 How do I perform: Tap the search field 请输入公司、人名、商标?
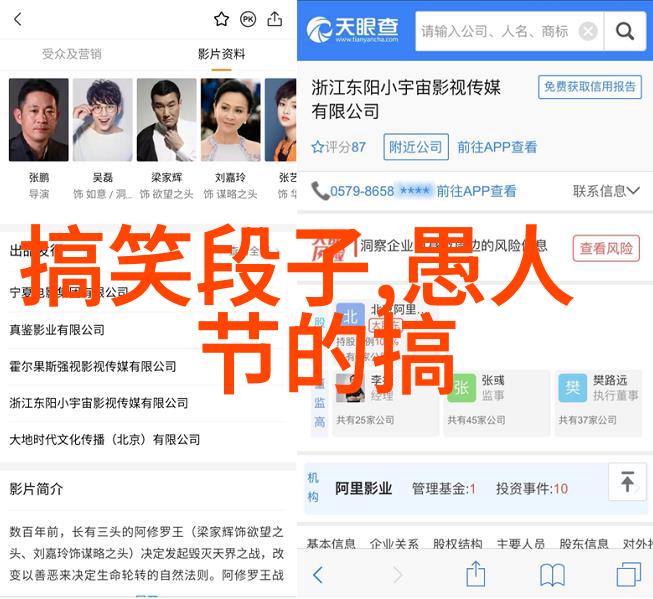[x=496, y=31]
